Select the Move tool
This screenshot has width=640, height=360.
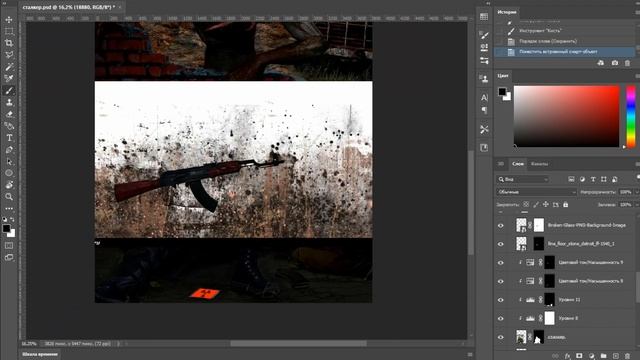coord(9,20)
